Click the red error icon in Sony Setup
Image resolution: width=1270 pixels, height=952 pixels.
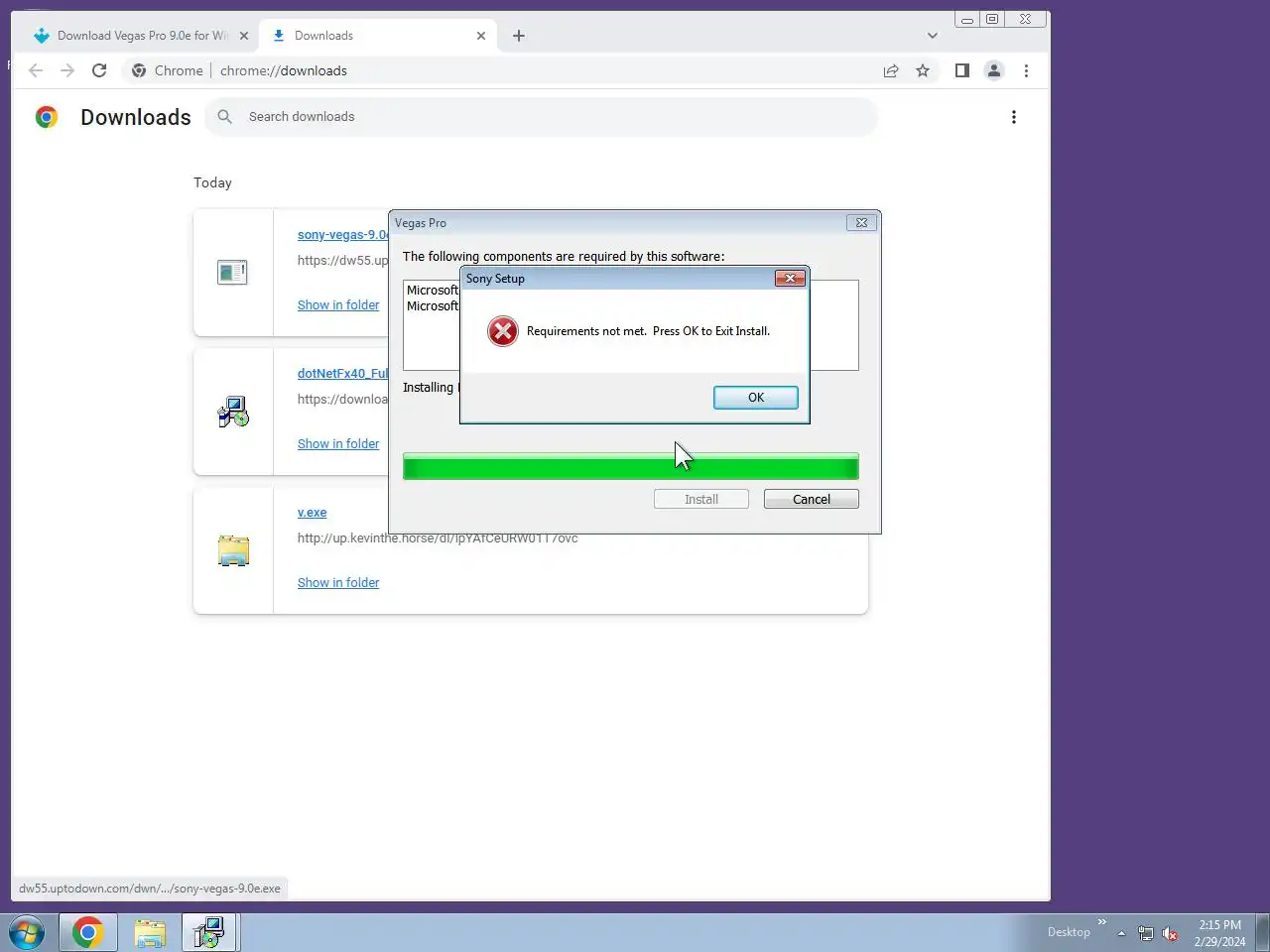point(503,331)
